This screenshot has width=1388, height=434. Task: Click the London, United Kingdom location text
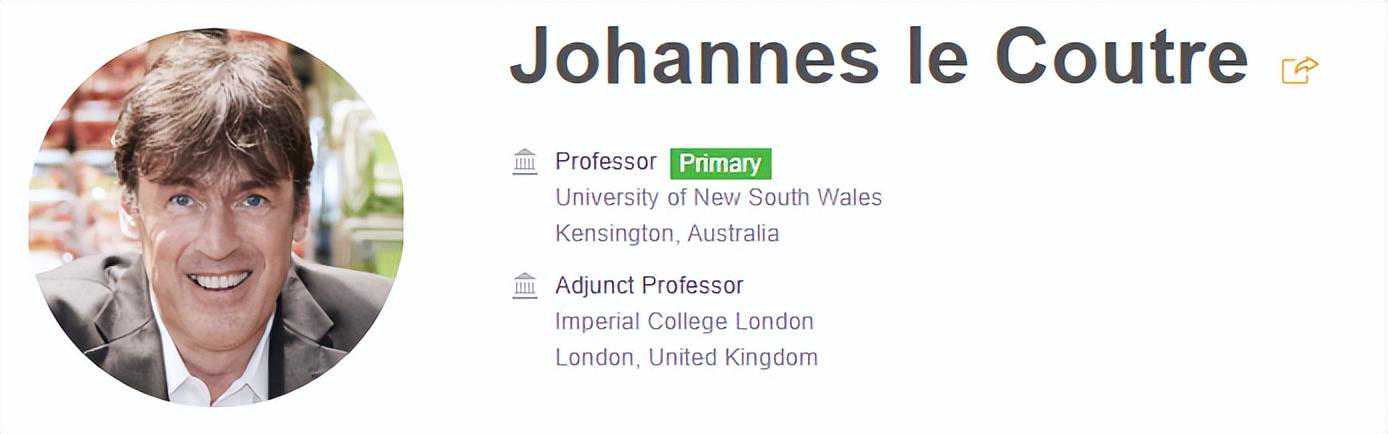pyautogui.click(x=686, y=357)
